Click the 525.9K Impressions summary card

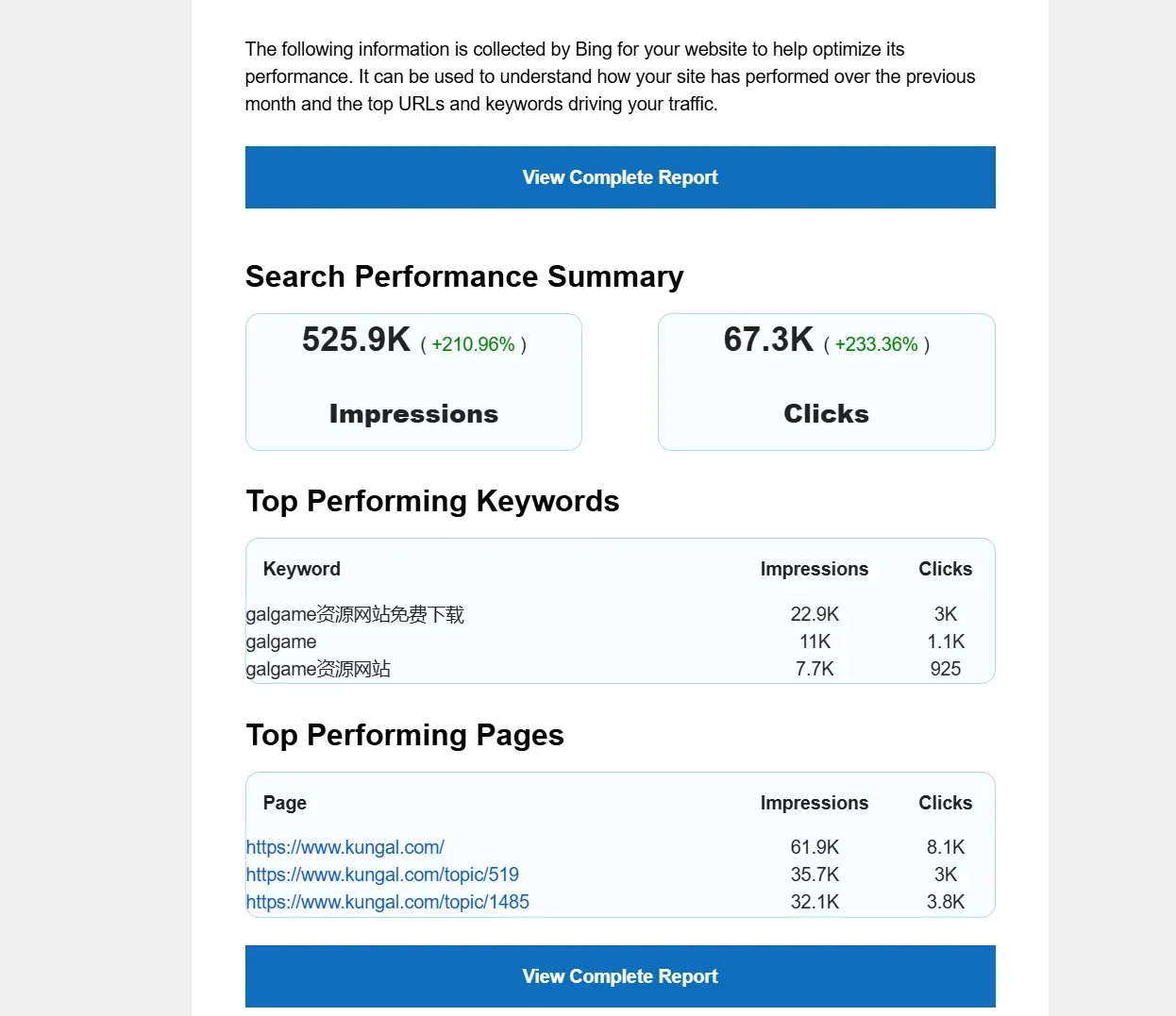(413, 382)
